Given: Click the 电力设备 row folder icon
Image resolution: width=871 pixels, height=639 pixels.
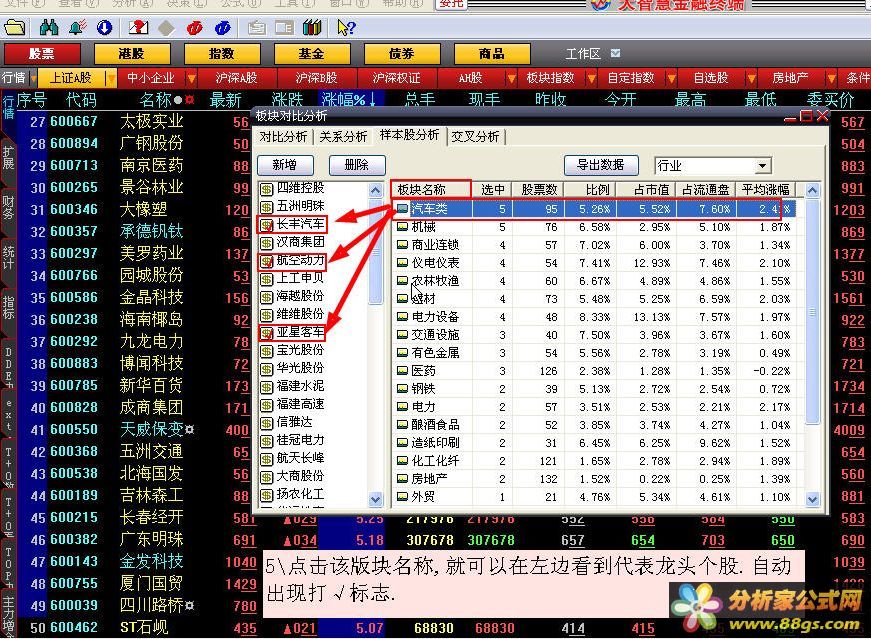Looking at the screenshot, I should coord(402,317).
